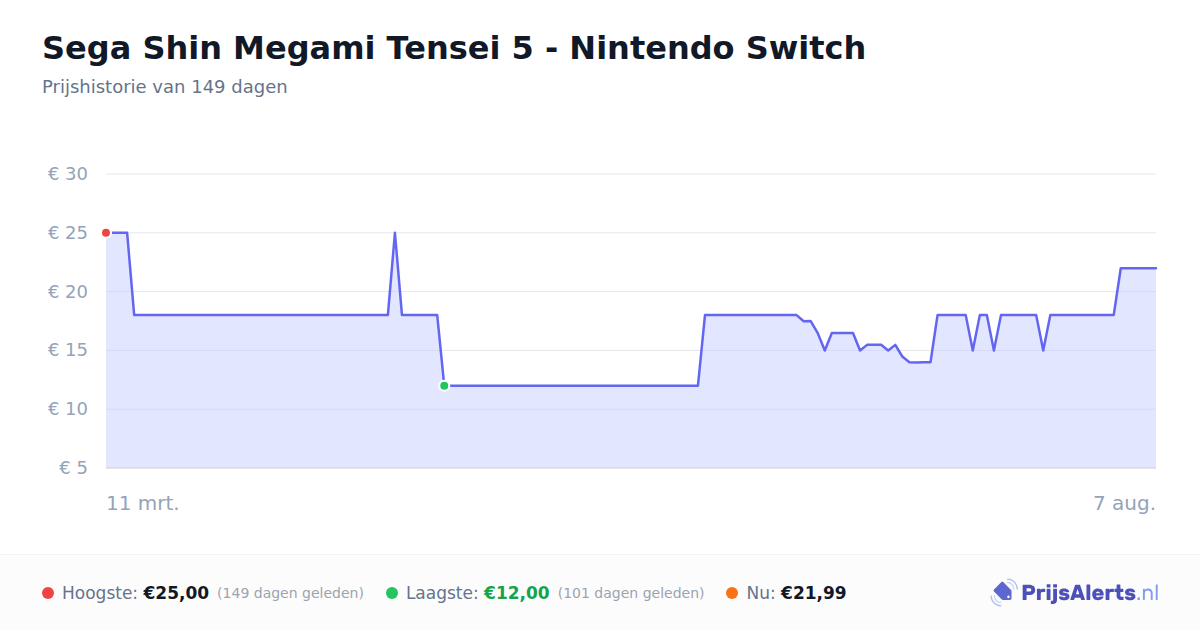Click the orange legend dot beside Nu

pos(732,593)
